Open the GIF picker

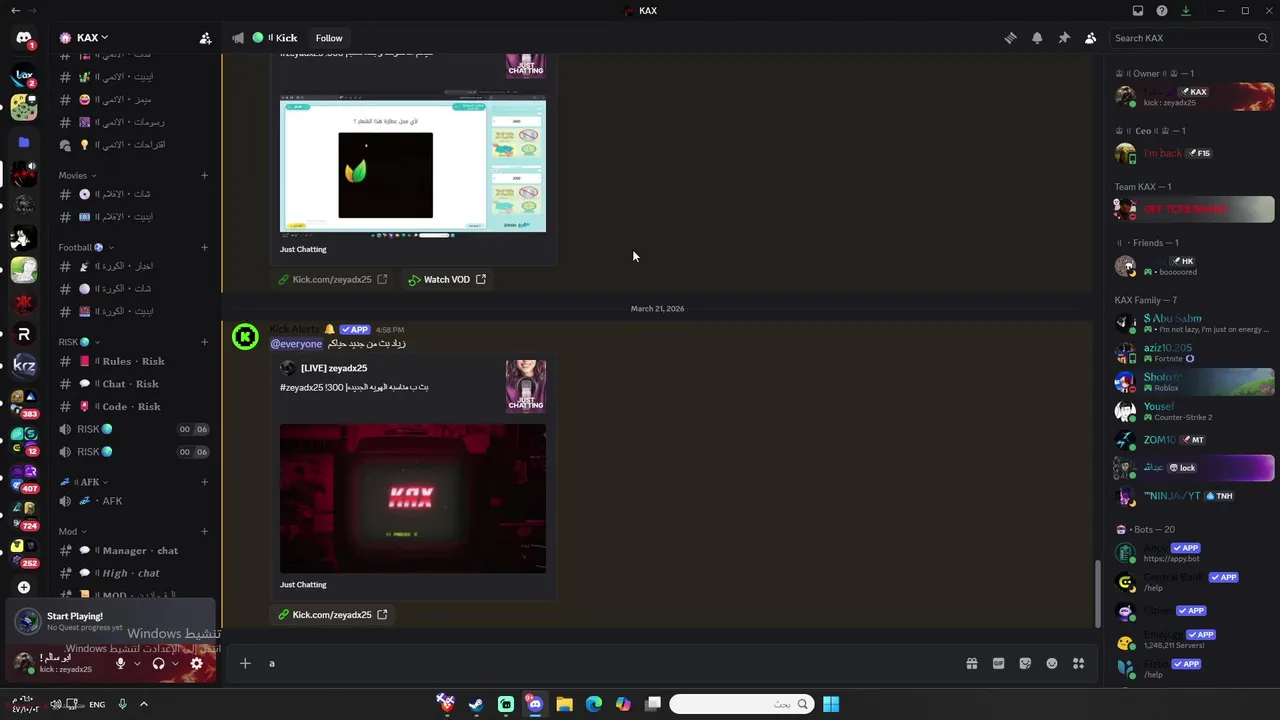(x=998, y=663)
